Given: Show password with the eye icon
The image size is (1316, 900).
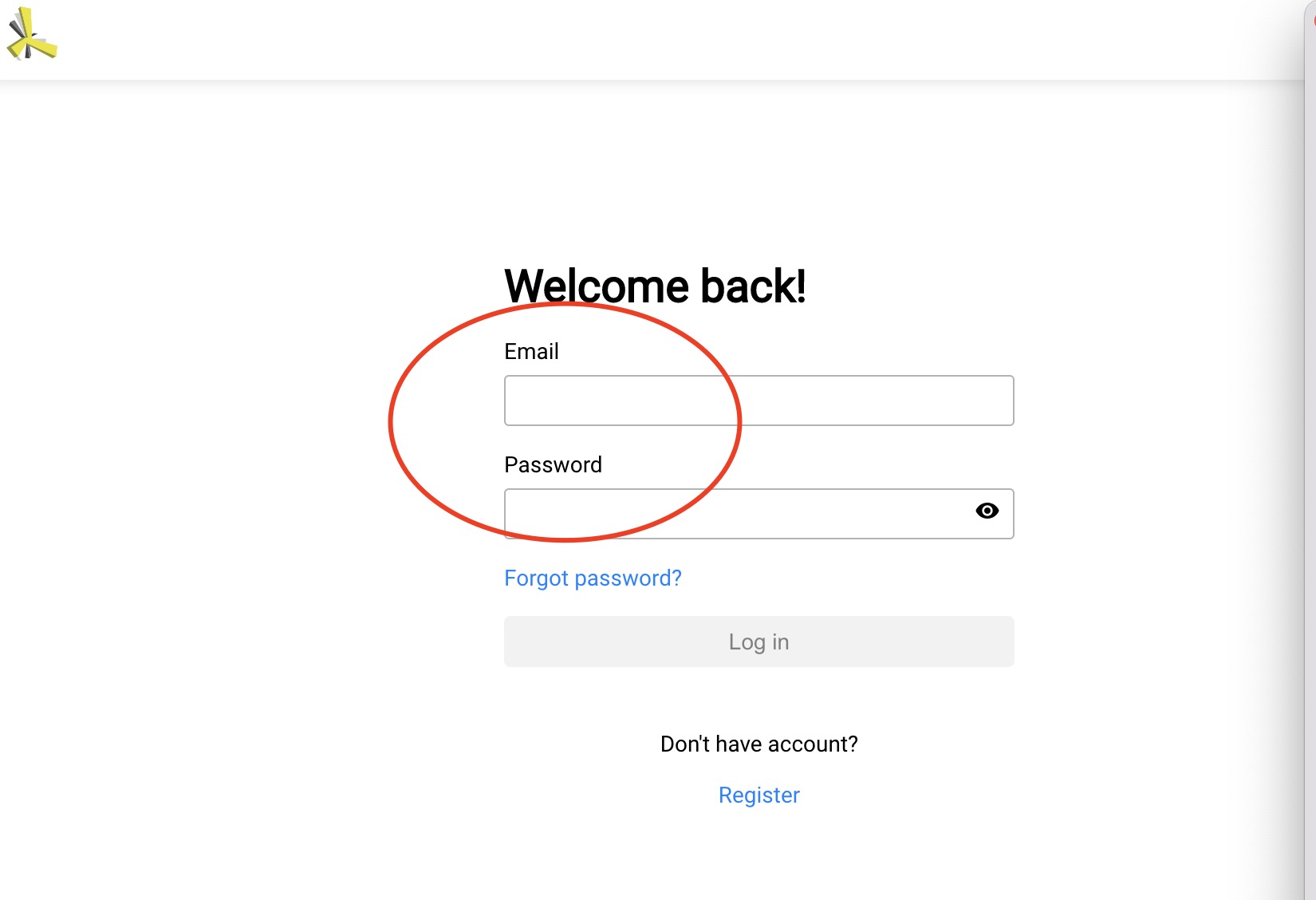Looking at the screenshot, I should click(x=987, y=511).
